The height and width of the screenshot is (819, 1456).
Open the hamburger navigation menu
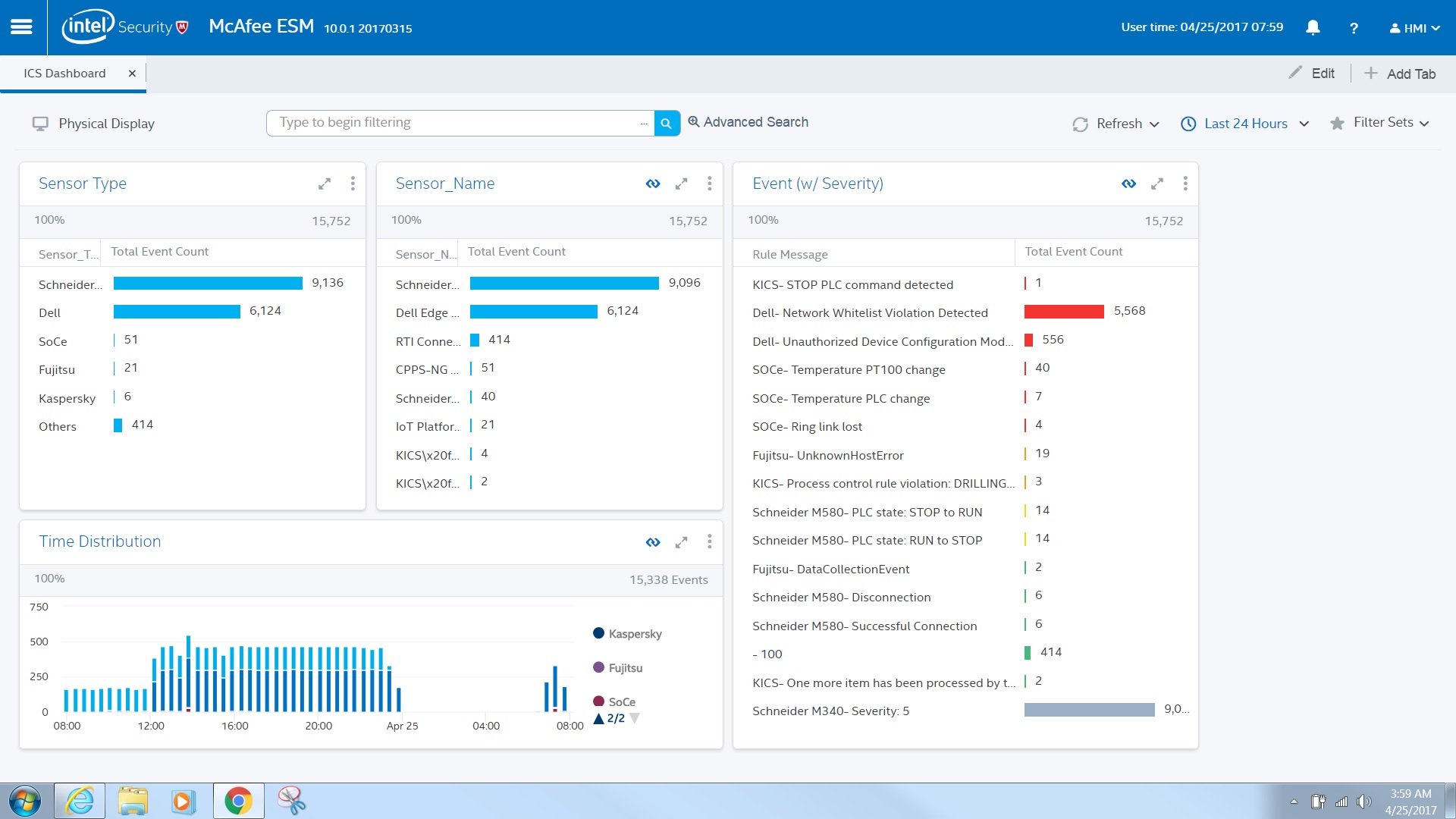[21, 27]
